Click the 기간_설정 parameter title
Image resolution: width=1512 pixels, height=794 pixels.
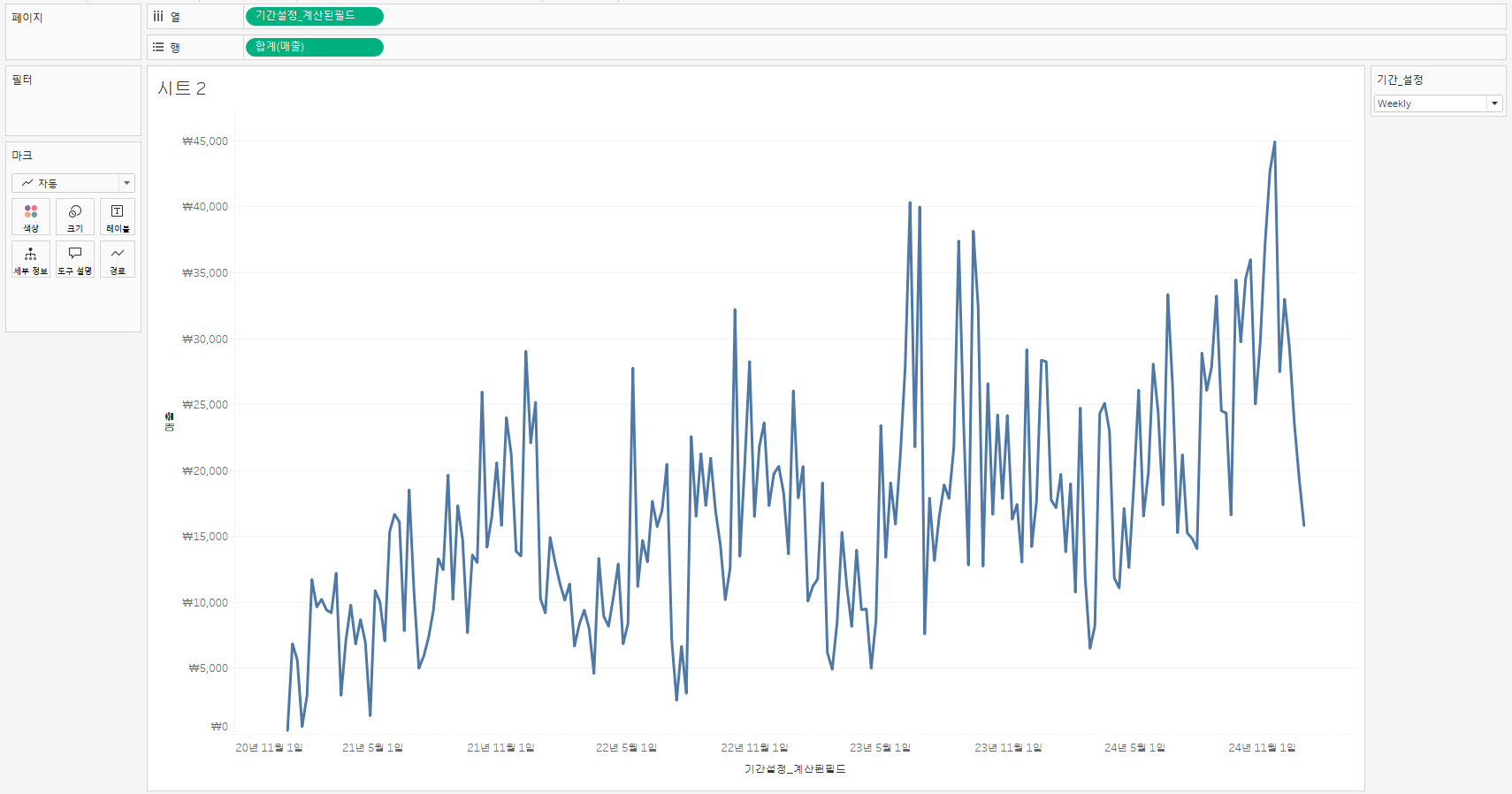(x=1400, y=80)
